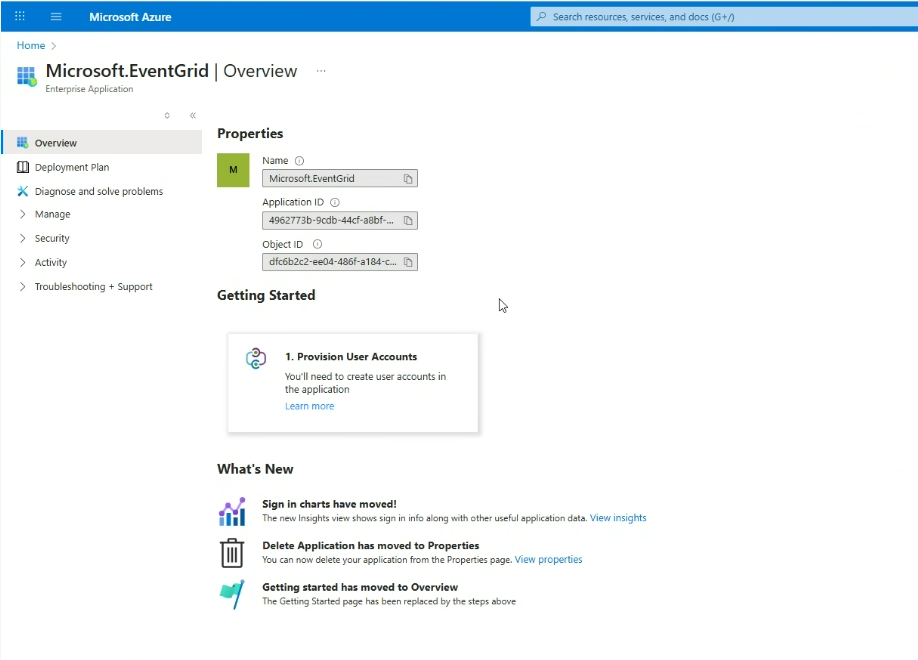Click the Enterprise Application grid icon
Screen dimensions: 918x660
(26, 77)
